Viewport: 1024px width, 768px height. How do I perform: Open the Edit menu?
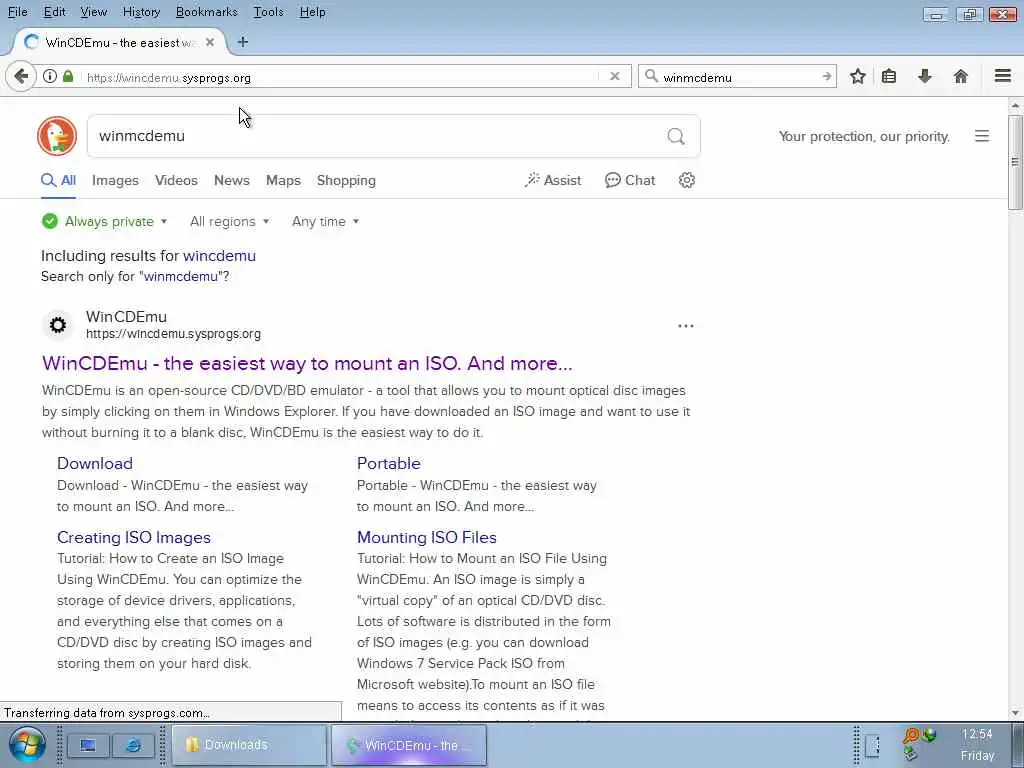tap(54, 12)
